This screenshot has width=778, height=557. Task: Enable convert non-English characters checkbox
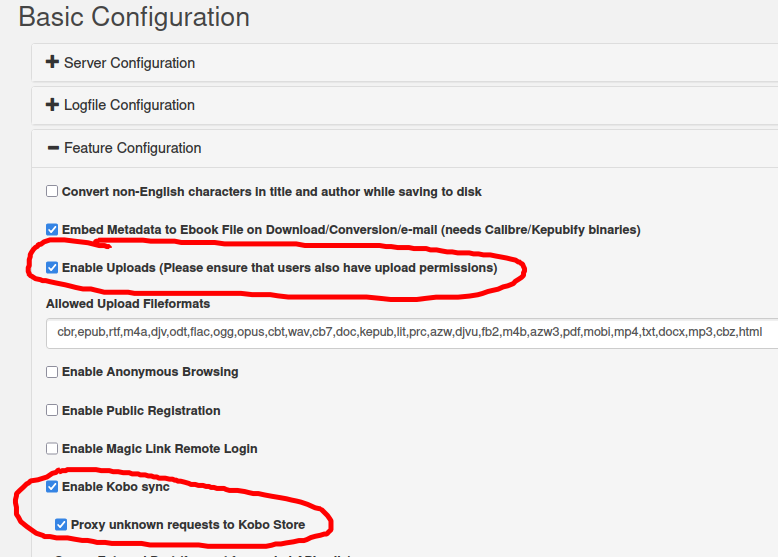pyautogui.click(x=52, y=191)
